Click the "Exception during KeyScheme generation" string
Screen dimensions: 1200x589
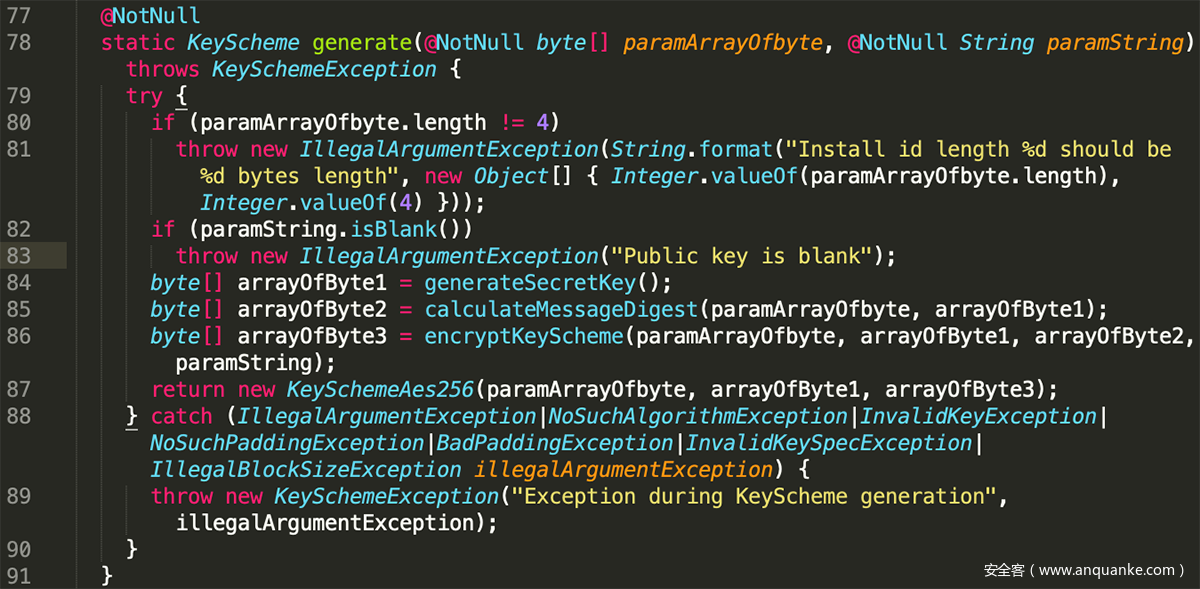point(753,497)
